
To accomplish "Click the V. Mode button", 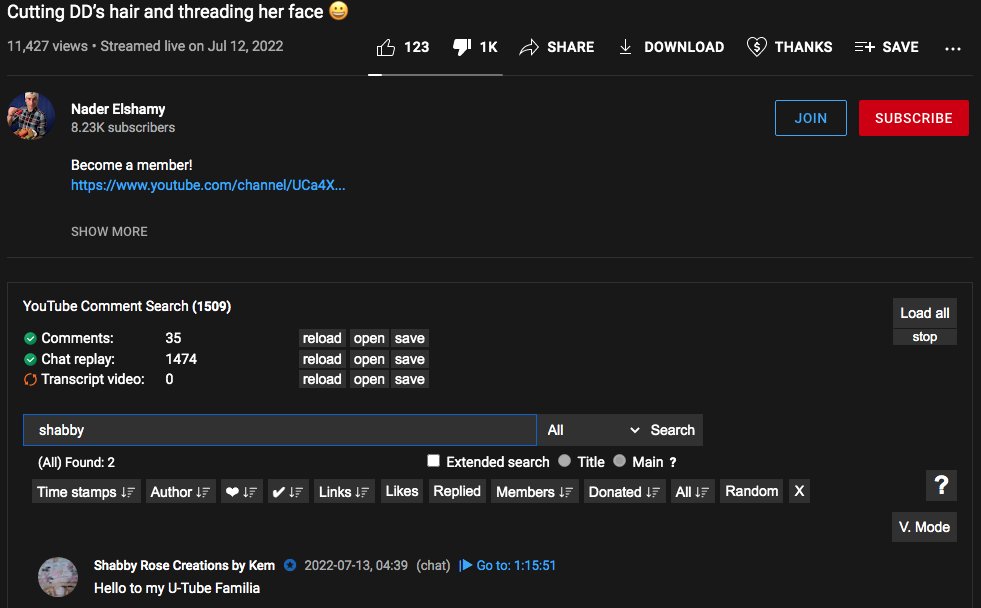I will pyautogui.click(x=924, y=527).
